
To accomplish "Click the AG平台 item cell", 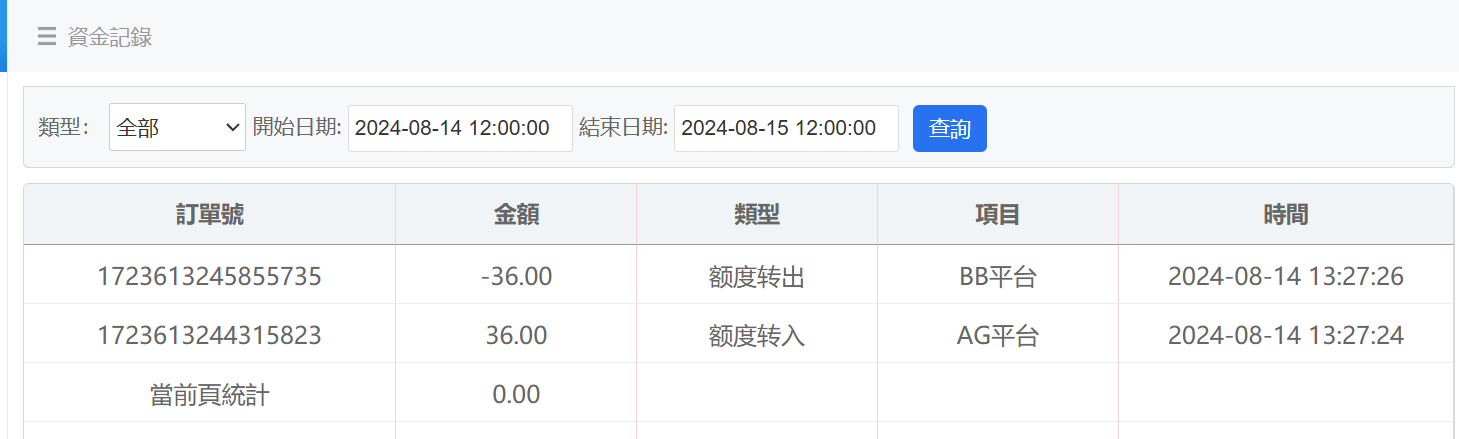I will coord(997,336).
